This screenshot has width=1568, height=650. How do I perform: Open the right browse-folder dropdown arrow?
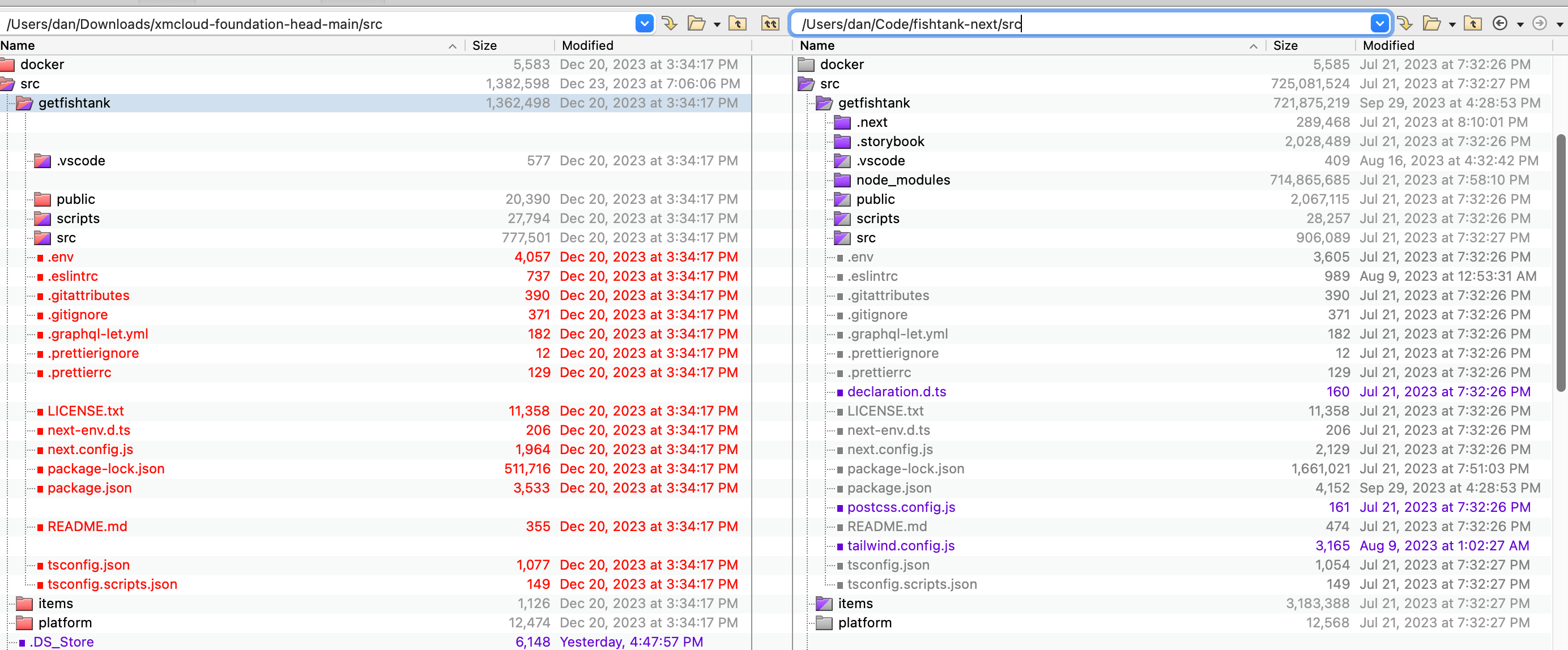1452,25
